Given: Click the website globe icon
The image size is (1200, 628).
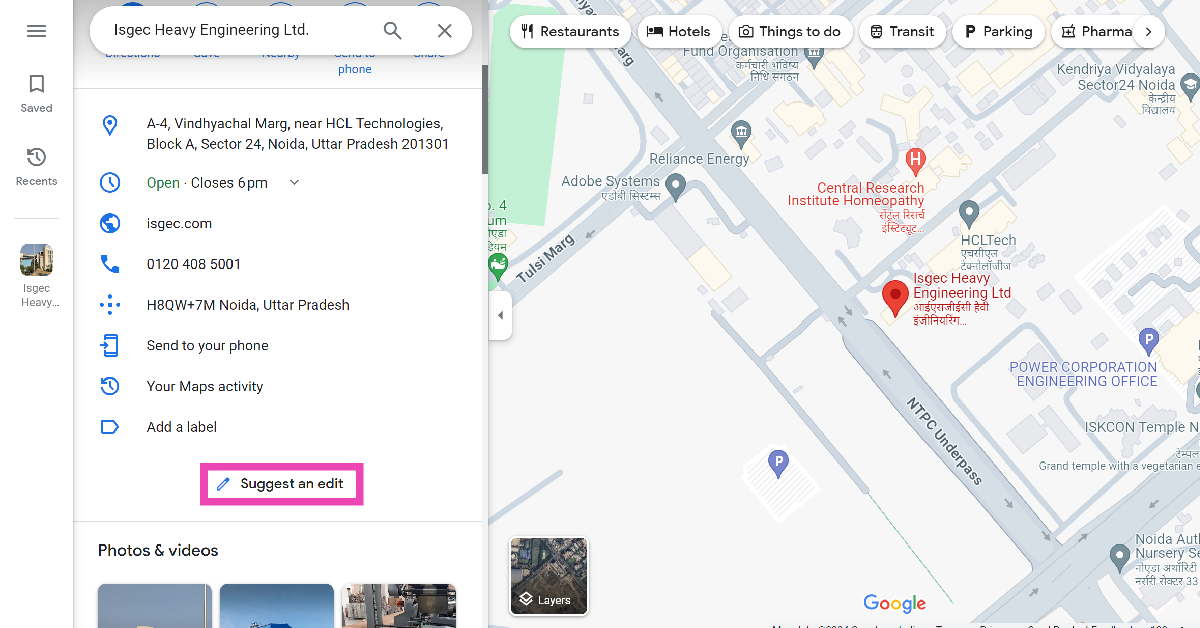Looking at the screenshot, I should coord(110,224).
